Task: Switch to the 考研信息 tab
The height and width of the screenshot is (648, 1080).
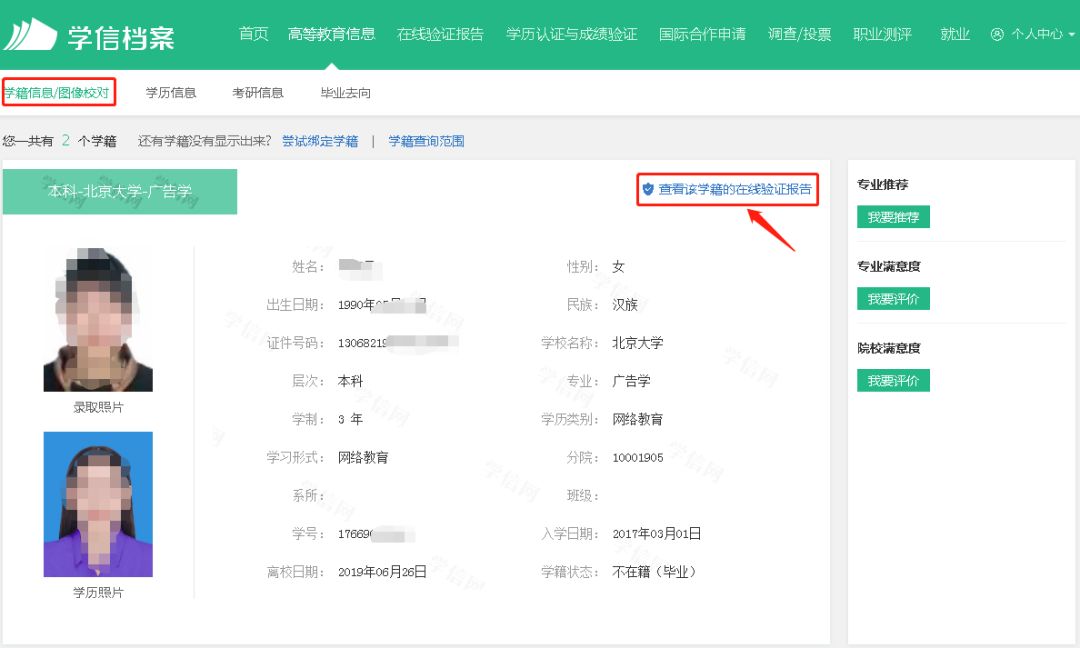Action: tap(258, 92)
